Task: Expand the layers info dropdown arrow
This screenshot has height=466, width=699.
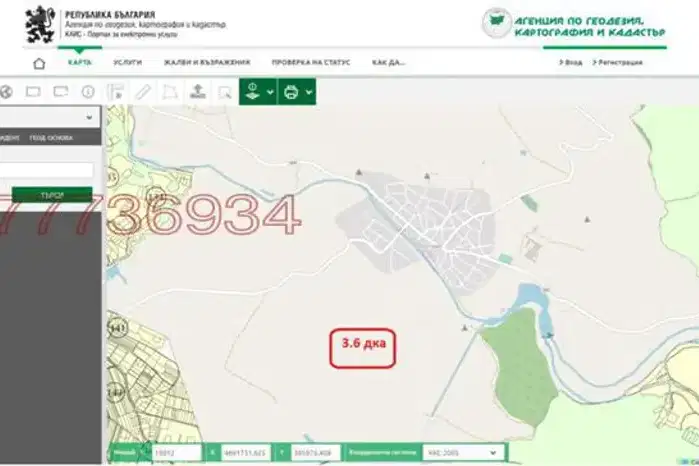Action: [x=270, y=92]
